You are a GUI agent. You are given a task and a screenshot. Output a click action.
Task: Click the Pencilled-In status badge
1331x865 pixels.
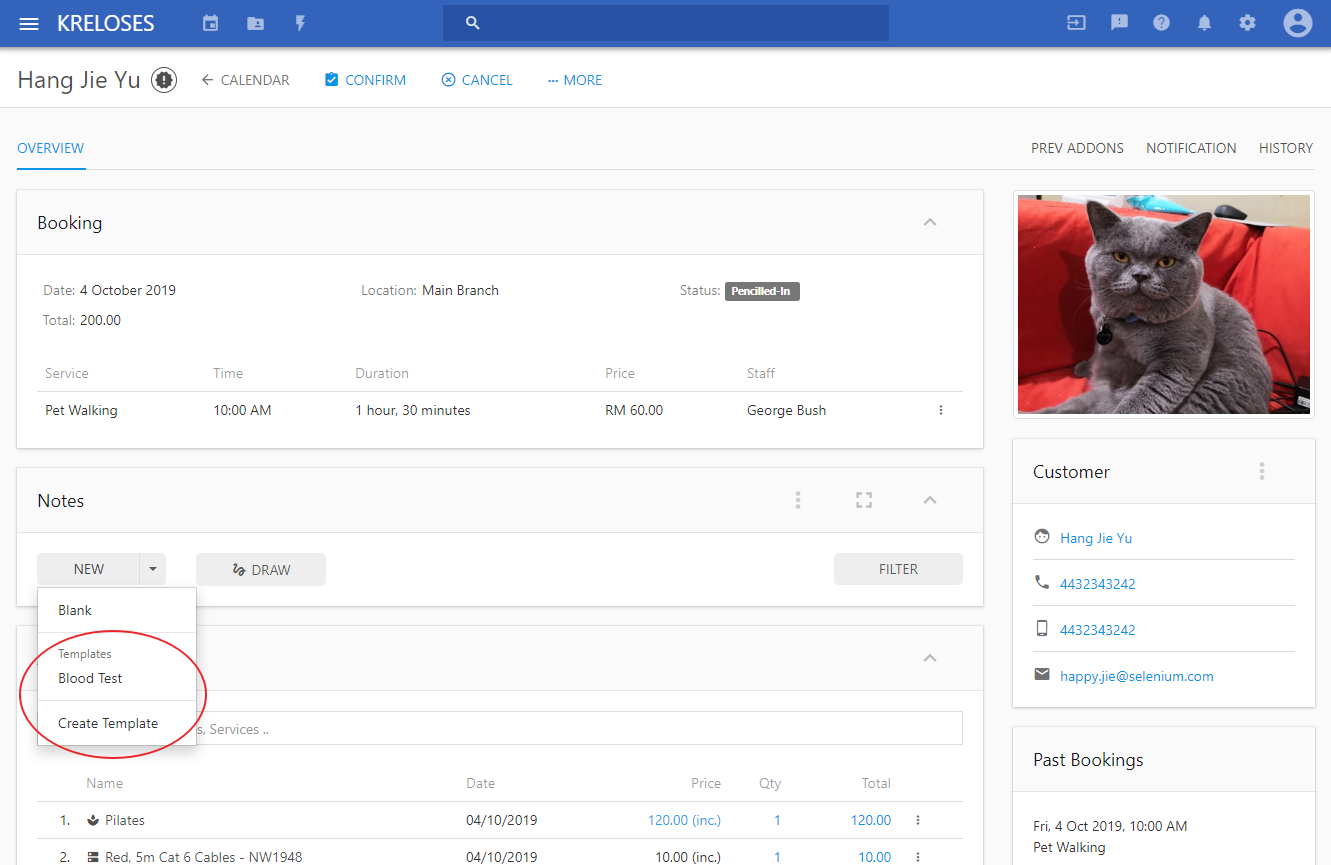tap(762, 291)
